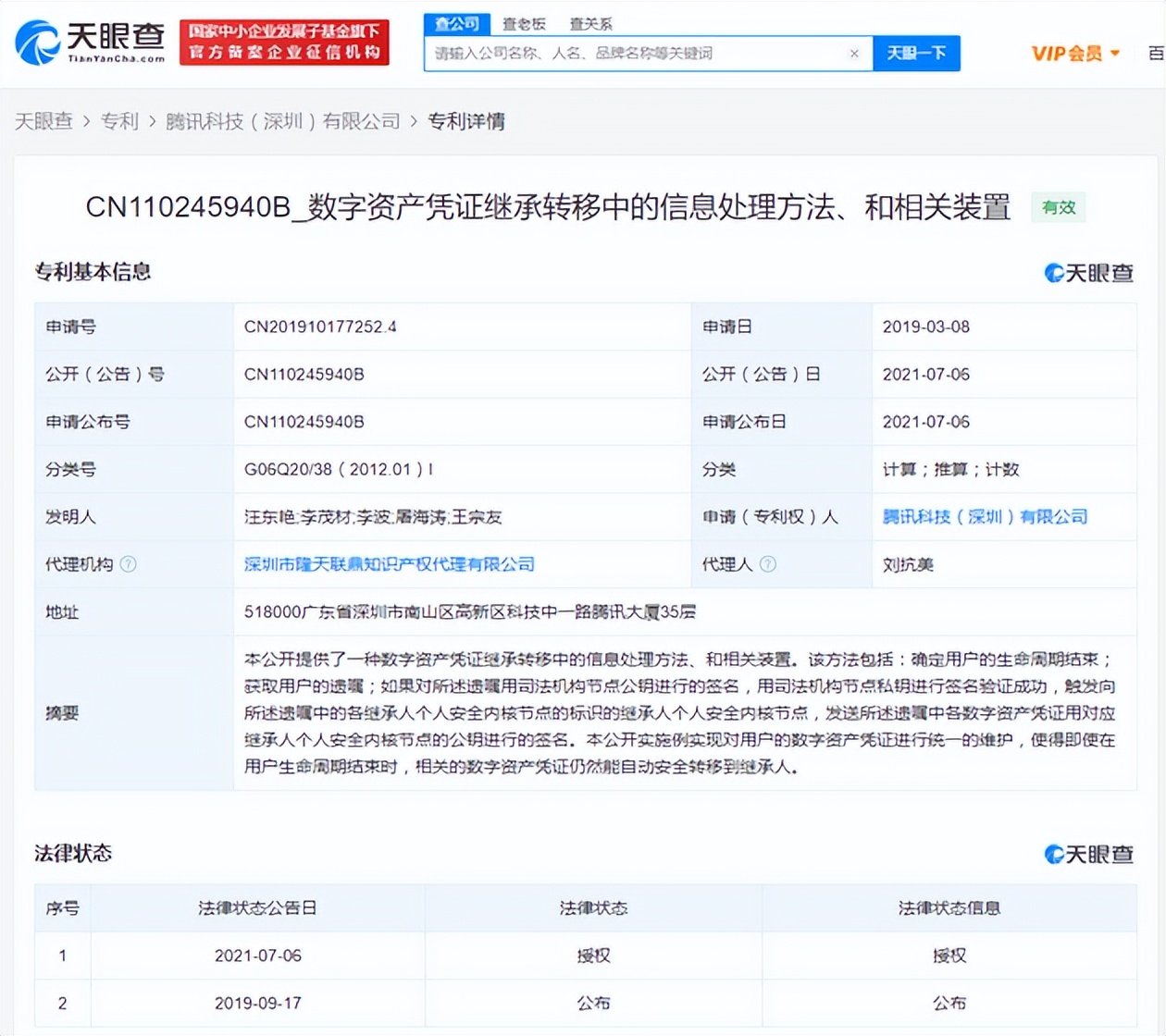Clear the search box with the × icon
The height and width of the screenshot is (1036, 1166).
[854, 54]
